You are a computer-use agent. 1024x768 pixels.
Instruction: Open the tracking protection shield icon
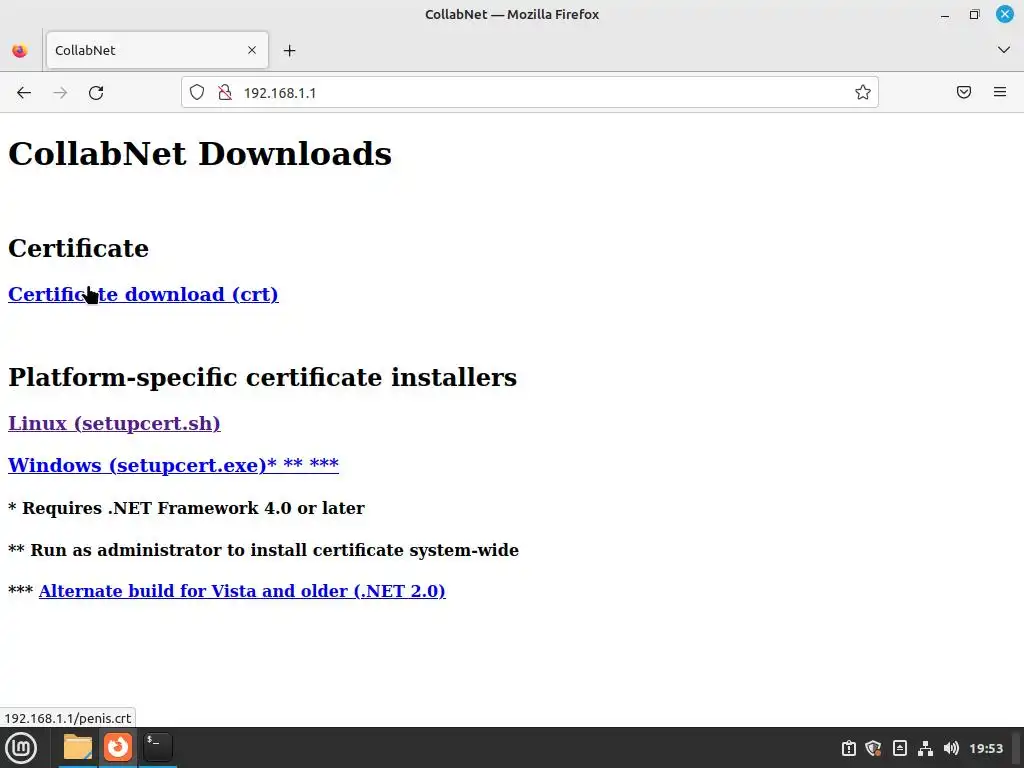coord(197,92)
